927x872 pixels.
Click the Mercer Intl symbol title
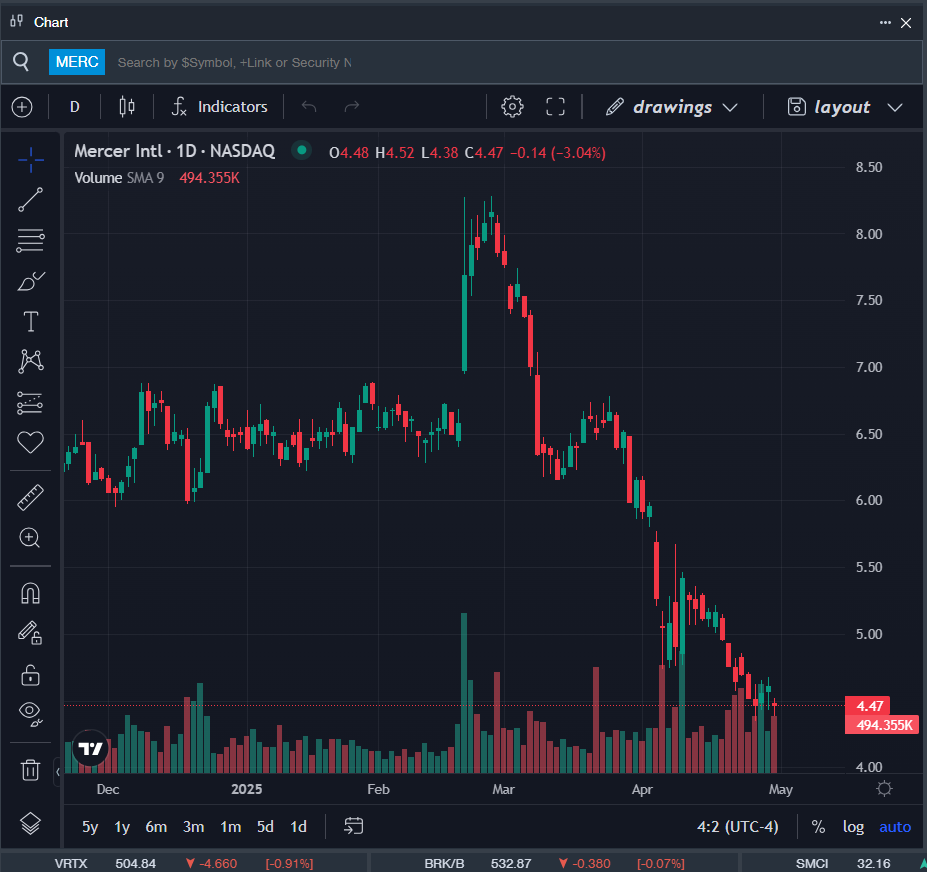pos(174,151)
